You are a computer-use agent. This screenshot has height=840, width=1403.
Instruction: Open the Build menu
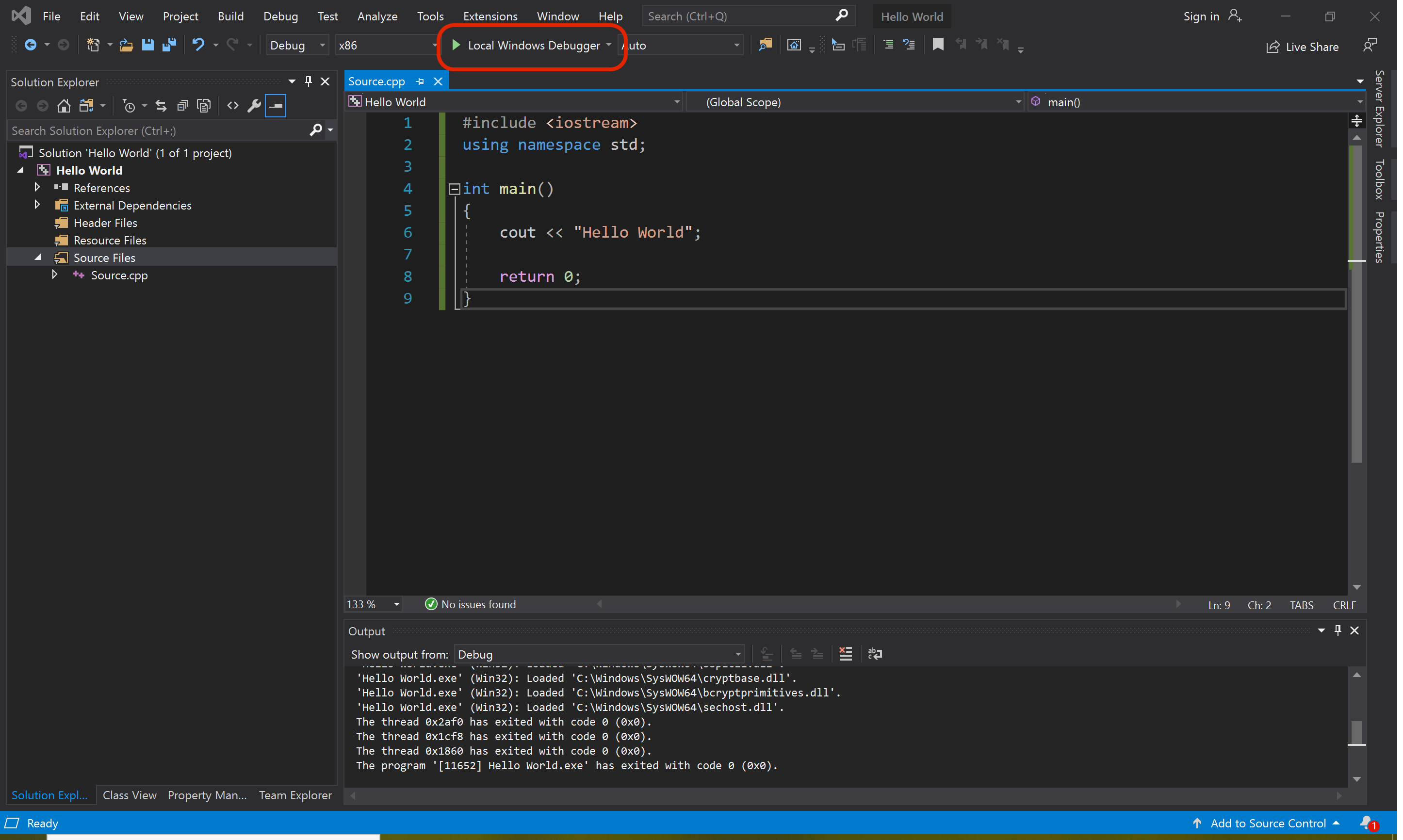tap(230, 16)
